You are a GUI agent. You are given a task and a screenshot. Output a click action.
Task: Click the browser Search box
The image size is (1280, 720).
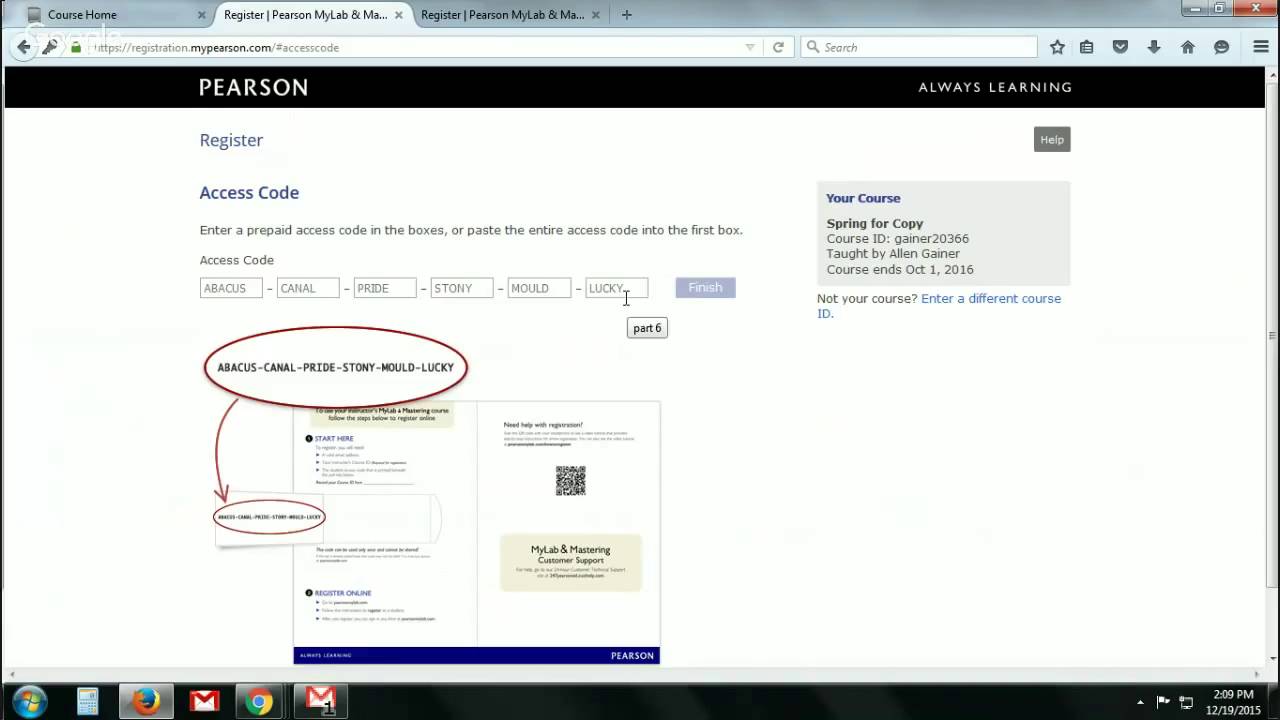919,47
